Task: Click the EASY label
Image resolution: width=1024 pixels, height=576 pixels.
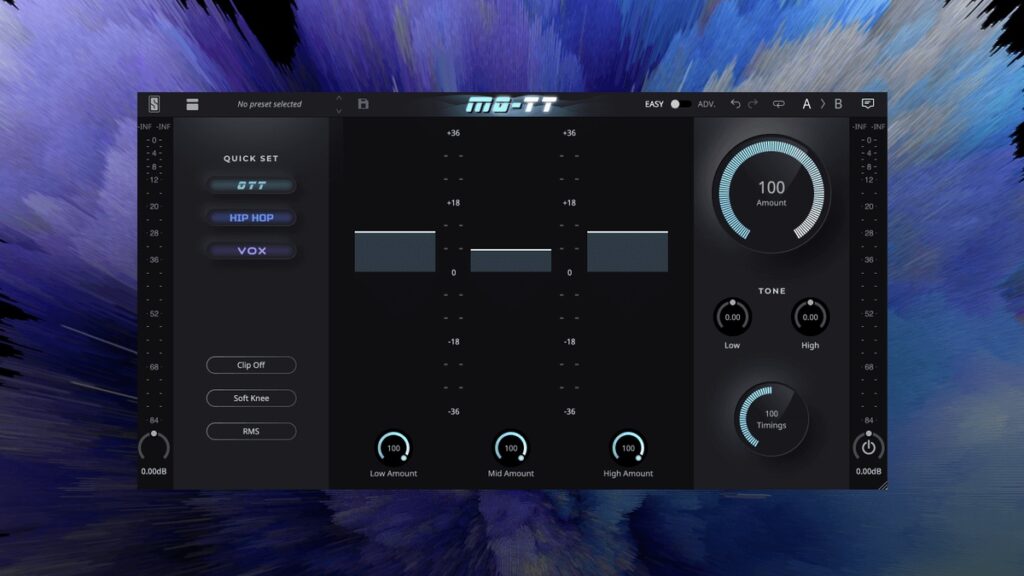Action: click(x=654, y=104)
